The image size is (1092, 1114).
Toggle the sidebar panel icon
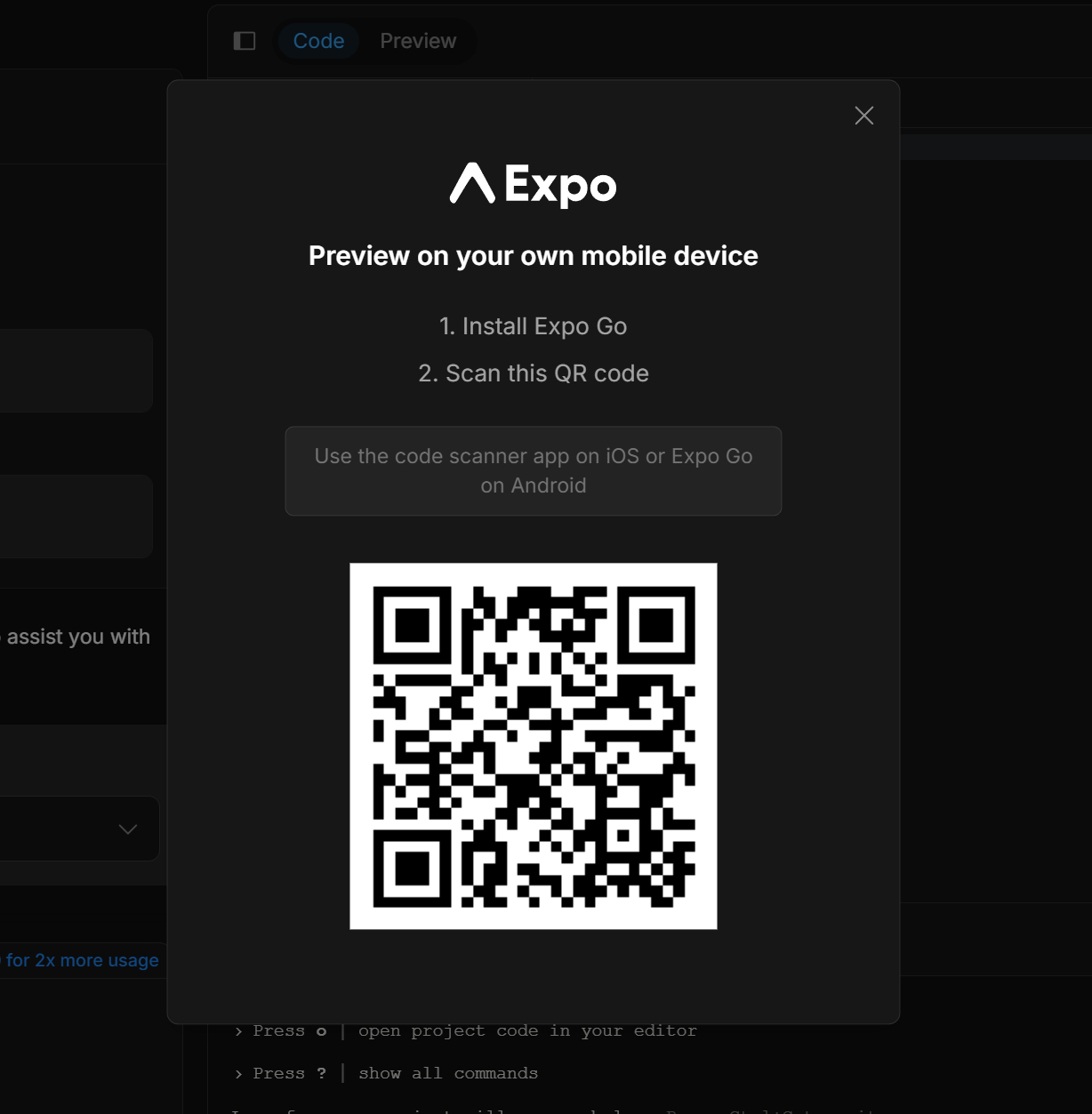245,41
